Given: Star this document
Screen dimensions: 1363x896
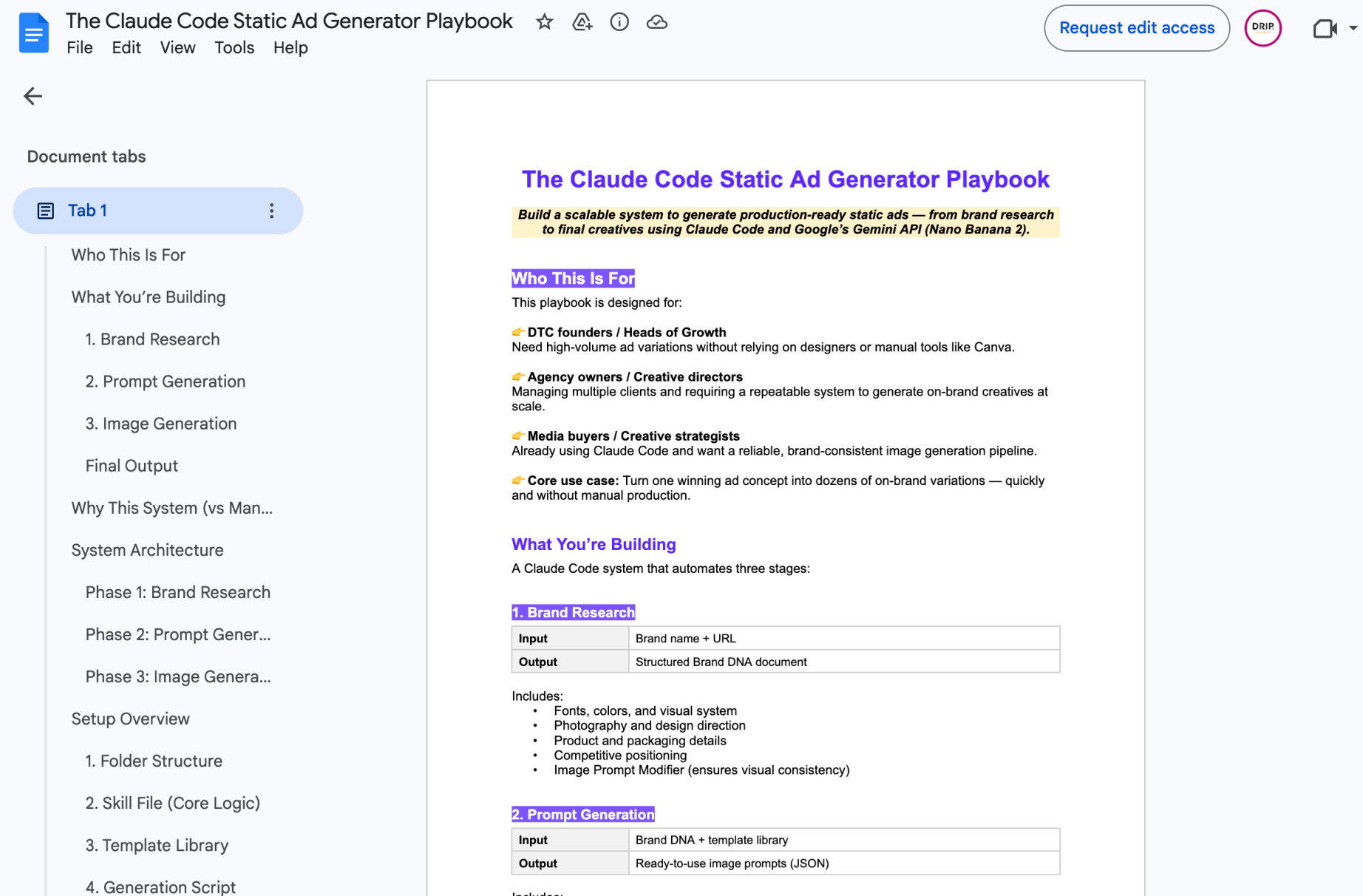Looking at the screenshot, I should [x=545, y=22].
